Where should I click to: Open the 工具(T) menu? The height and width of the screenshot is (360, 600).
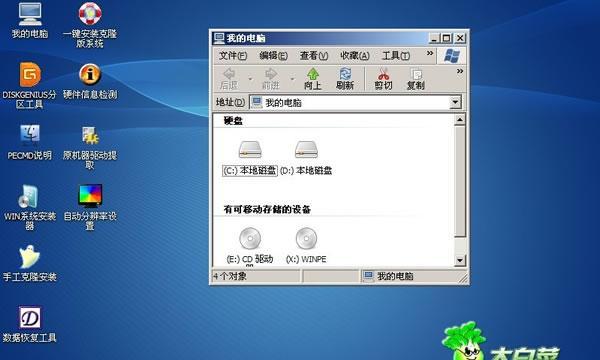coord(396,56)
